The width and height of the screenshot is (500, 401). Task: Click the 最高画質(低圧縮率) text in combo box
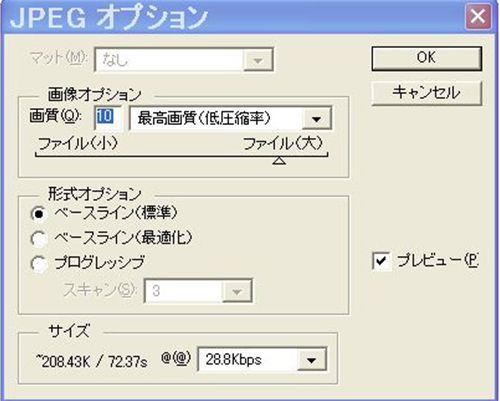pos(204,118)
